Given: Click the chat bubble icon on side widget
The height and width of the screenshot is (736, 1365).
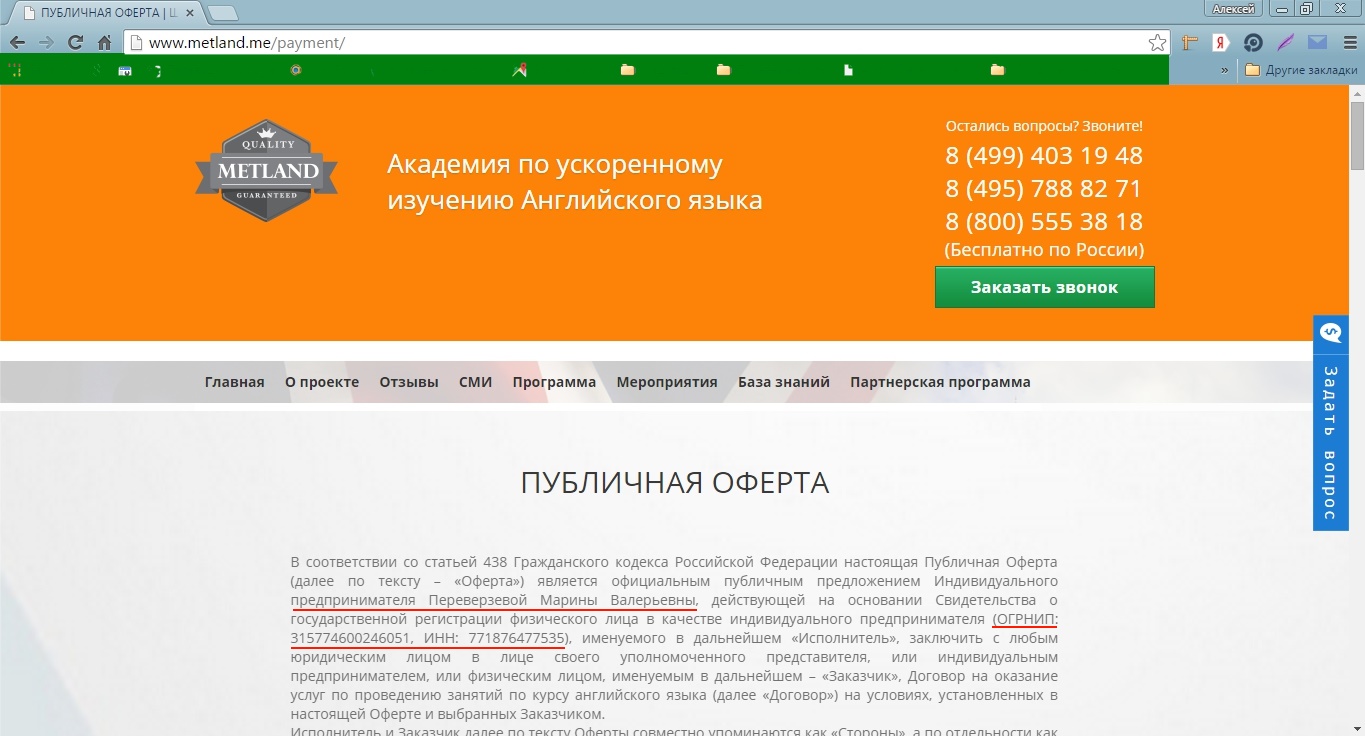Looking at the screenshot, I should tap(1330, 333).
